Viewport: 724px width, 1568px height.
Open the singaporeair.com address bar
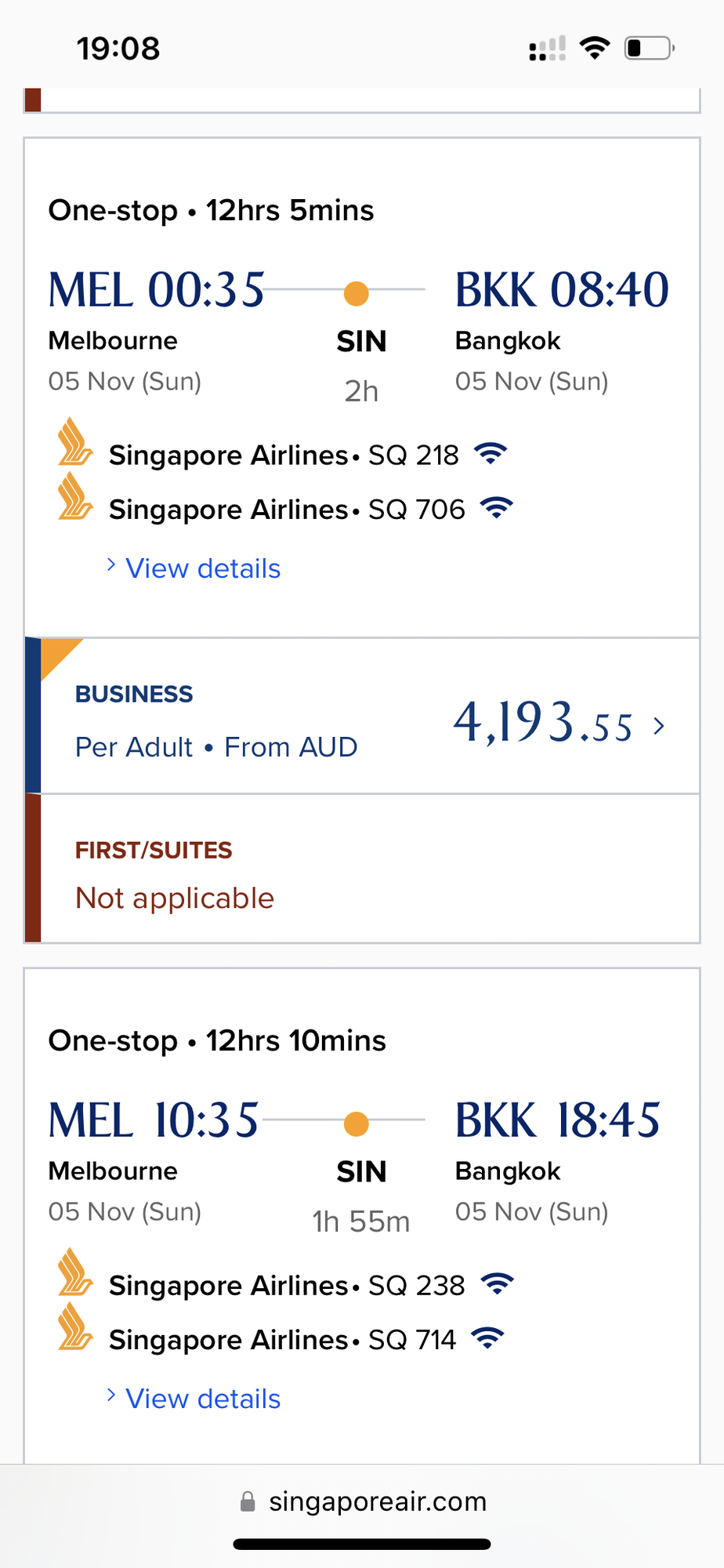pos(362,1501)
